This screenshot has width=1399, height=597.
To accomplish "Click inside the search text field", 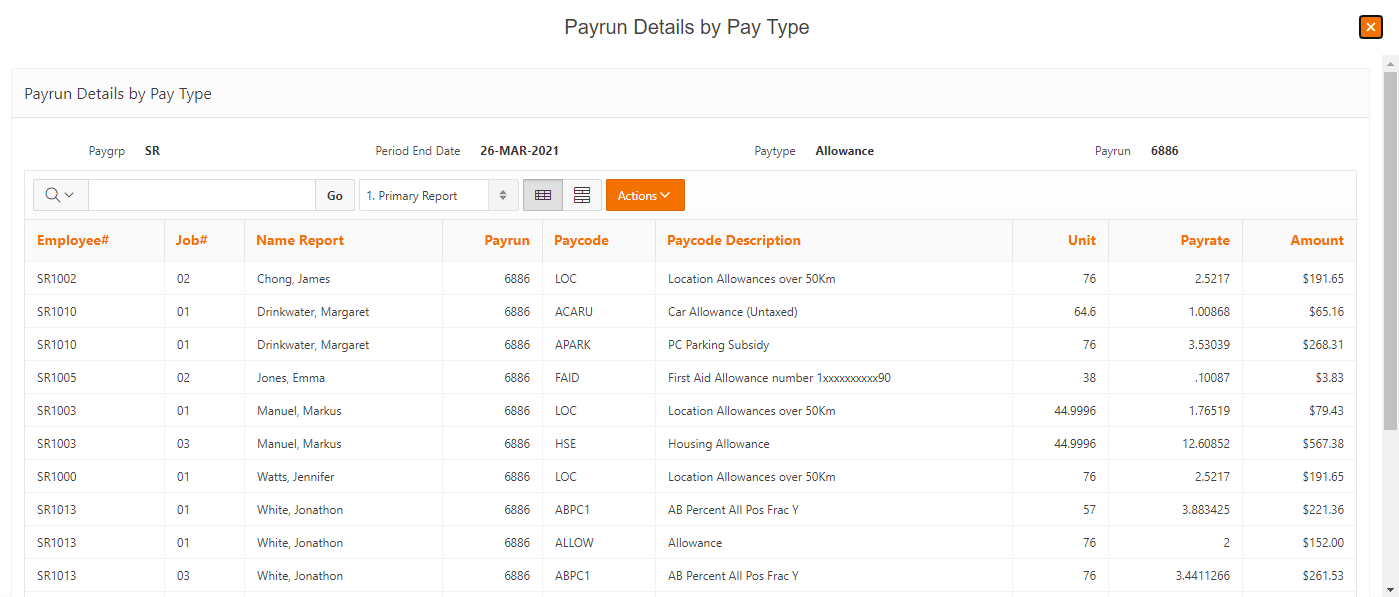I will click(200, 195).
